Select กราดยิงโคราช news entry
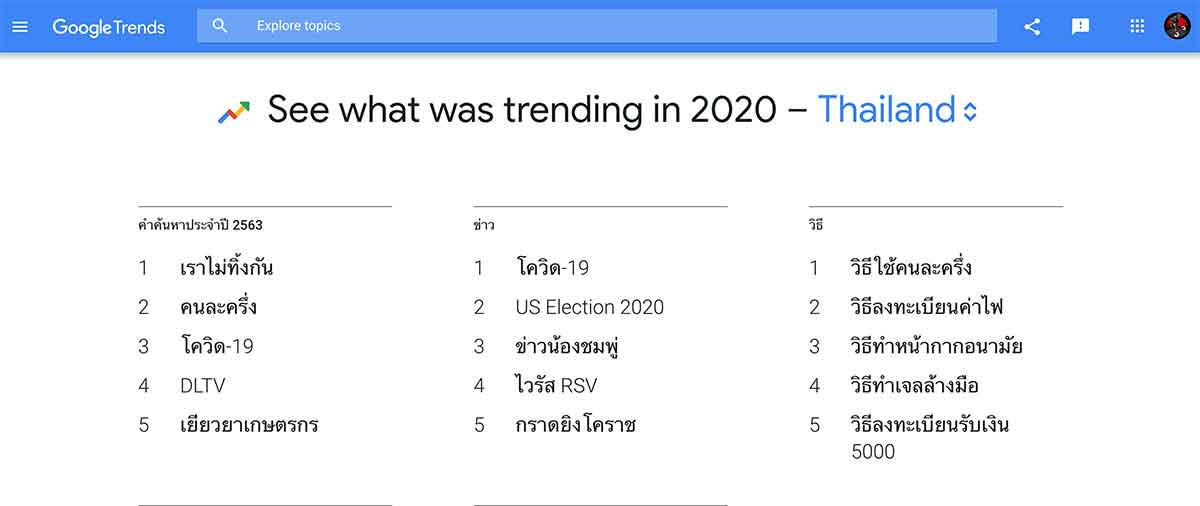Screen dimensions: 1200x506 (576, 424)
